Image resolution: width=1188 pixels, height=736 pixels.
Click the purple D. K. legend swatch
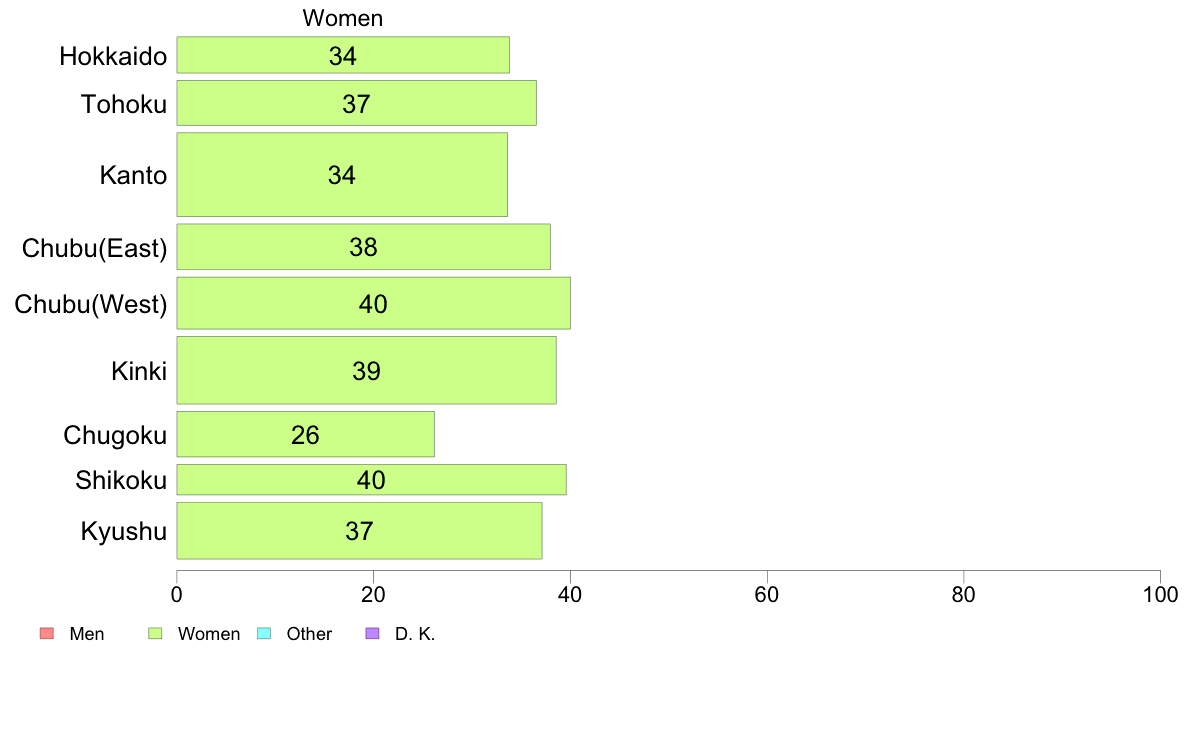[x=372, y=634]
